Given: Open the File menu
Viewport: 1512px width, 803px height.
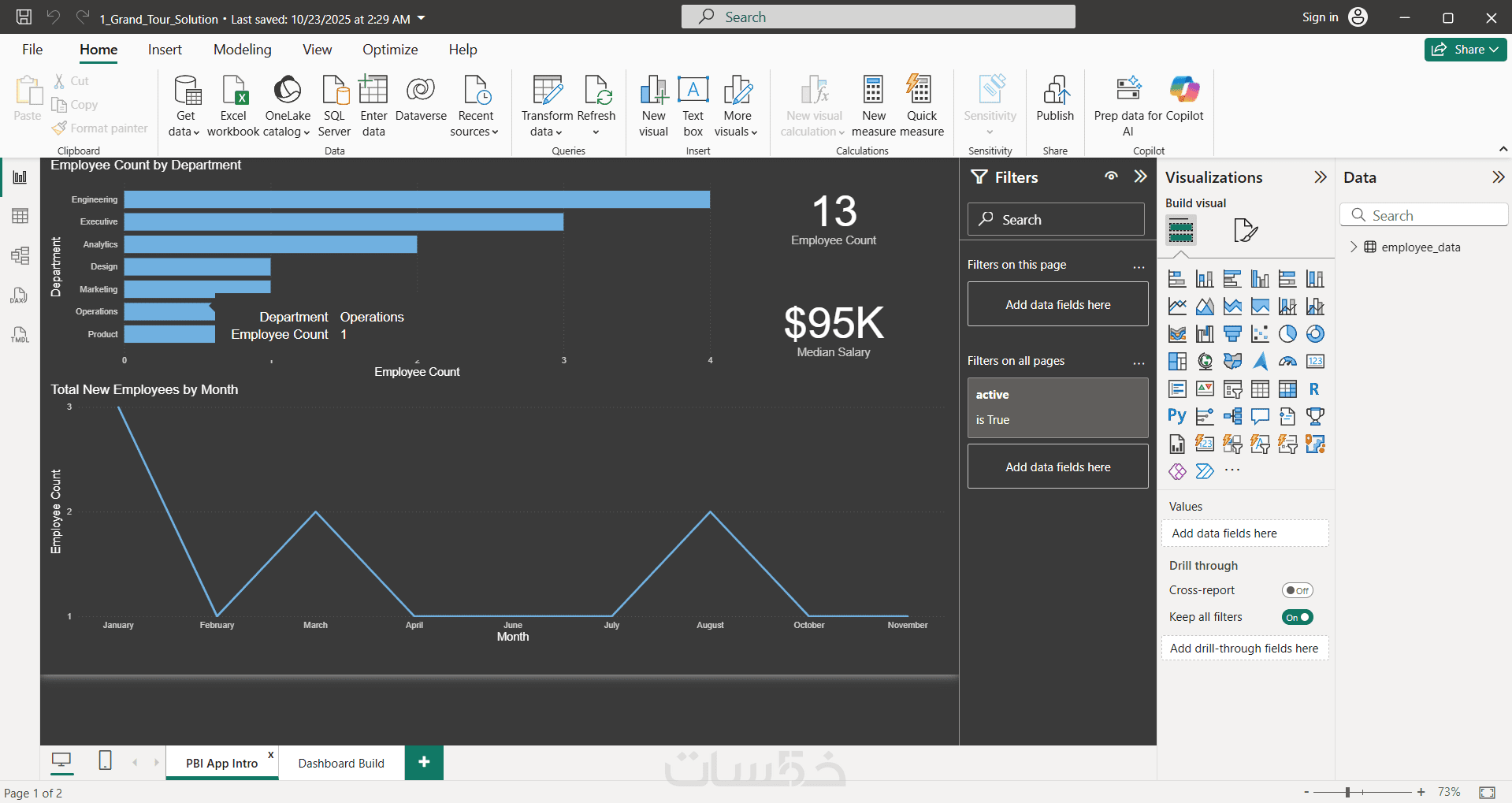Looking at the screenshot, I should click(x=32, y=50).
